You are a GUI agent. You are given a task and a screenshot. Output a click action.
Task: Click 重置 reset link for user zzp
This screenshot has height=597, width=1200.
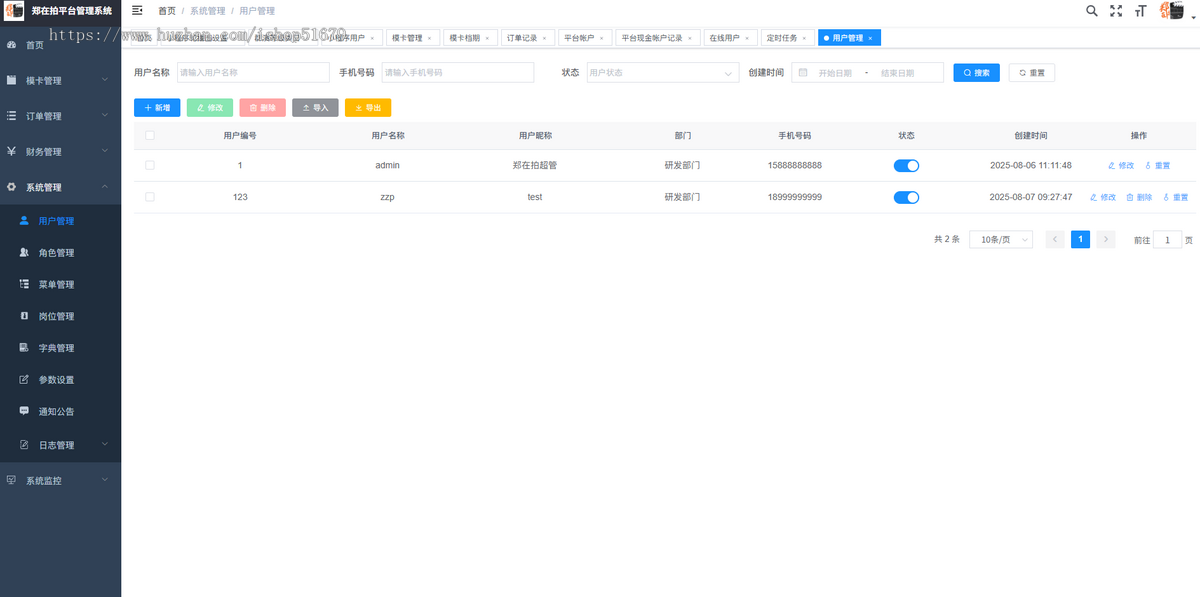(1177, 197)
